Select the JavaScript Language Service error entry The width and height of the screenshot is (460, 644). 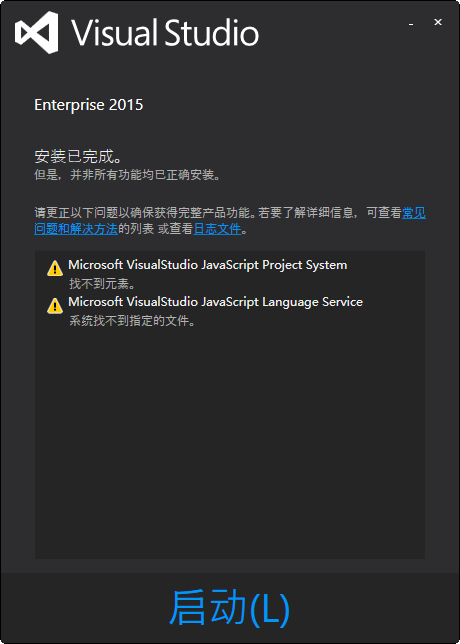point(216,302)
